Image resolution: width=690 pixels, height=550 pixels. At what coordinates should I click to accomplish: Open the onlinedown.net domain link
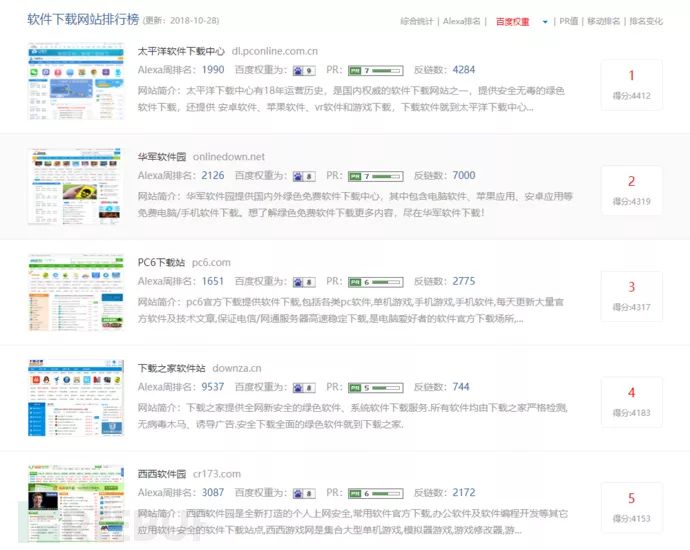click(229, 157)
